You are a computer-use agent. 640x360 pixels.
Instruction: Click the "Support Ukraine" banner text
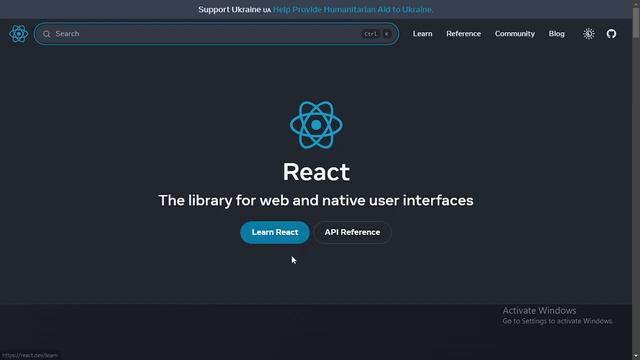pos(229,9)
